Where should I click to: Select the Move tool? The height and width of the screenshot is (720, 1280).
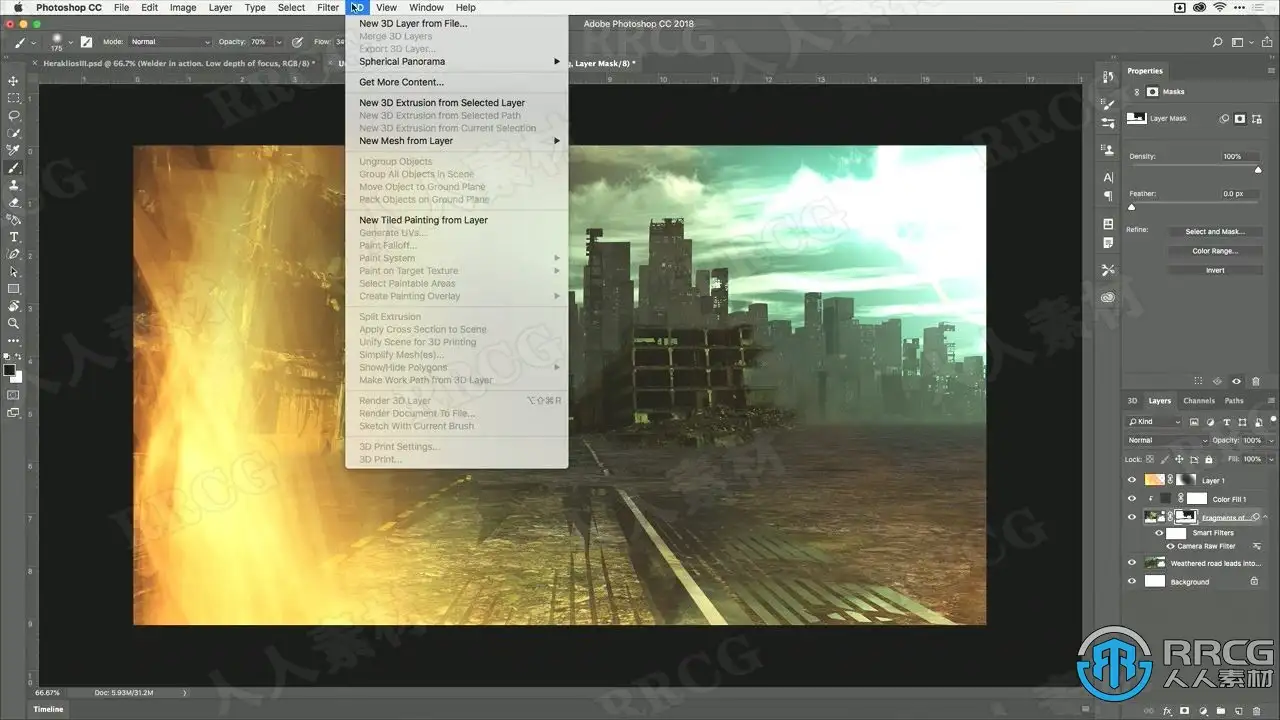[14, 81]
